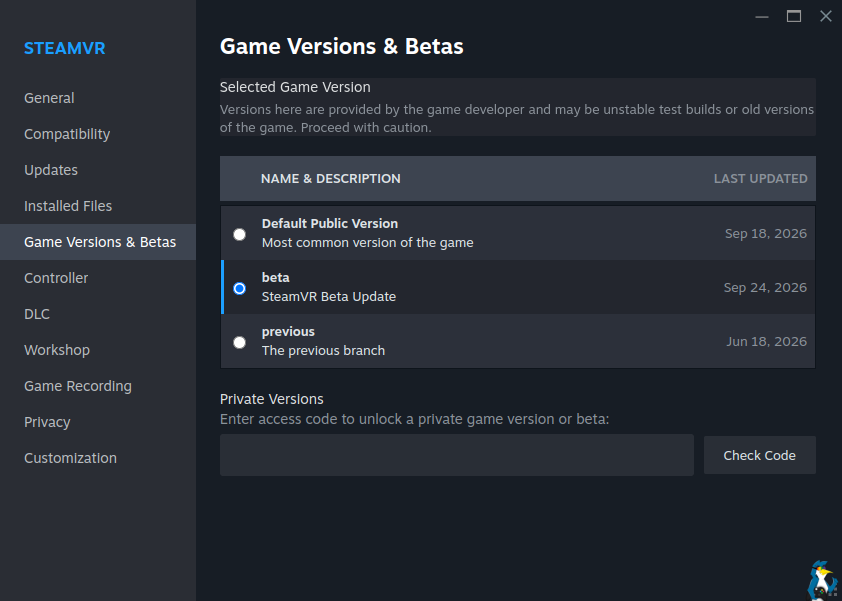Click the penguin mascot icon in corner
This screenshot has height=601, width=842.
(x=823, y=581)
